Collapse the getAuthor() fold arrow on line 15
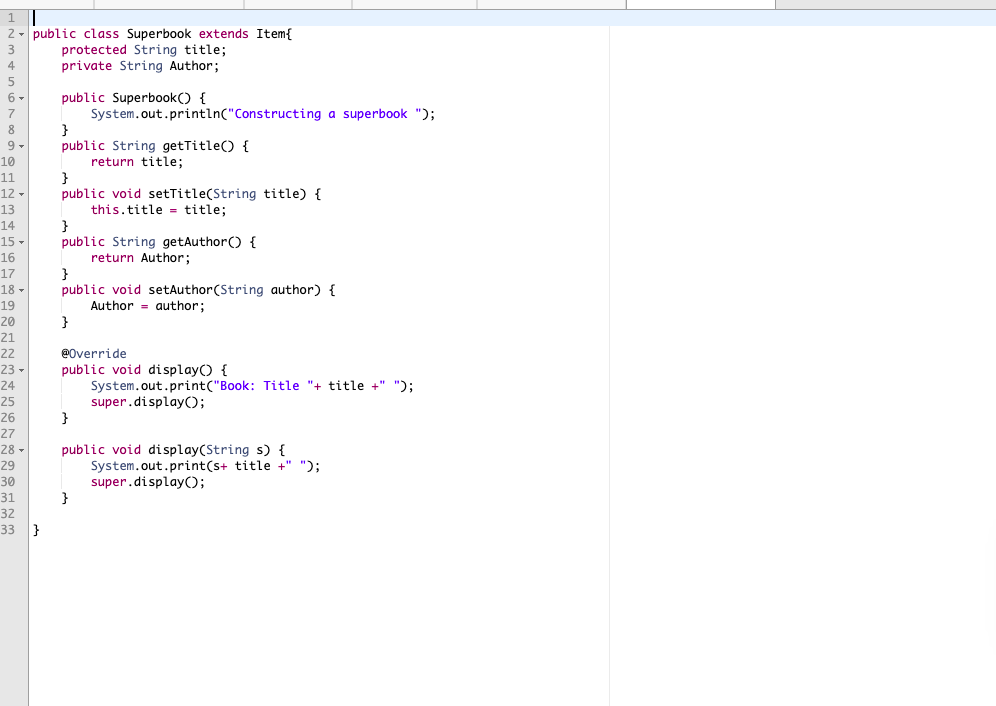 pyautogui.click(x=22, y=242)
